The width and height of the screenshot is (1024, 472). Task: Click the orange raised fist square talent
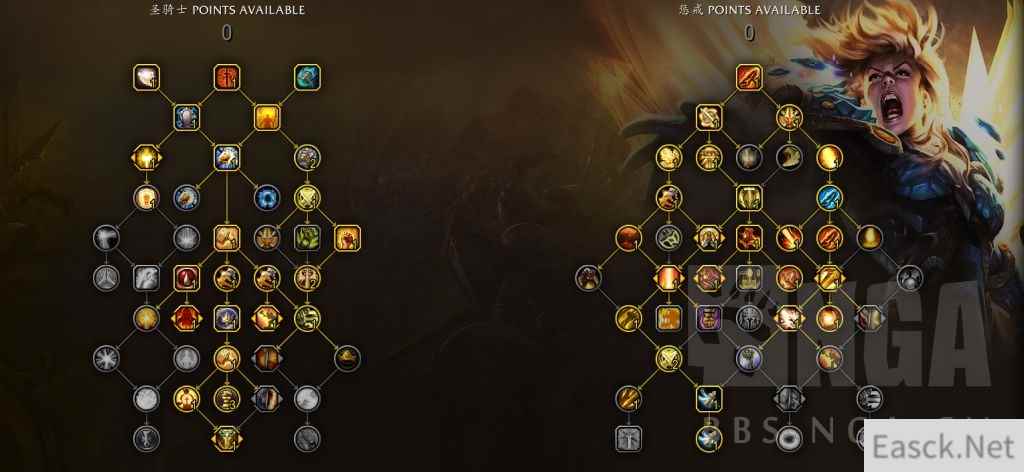coord(347,238)
